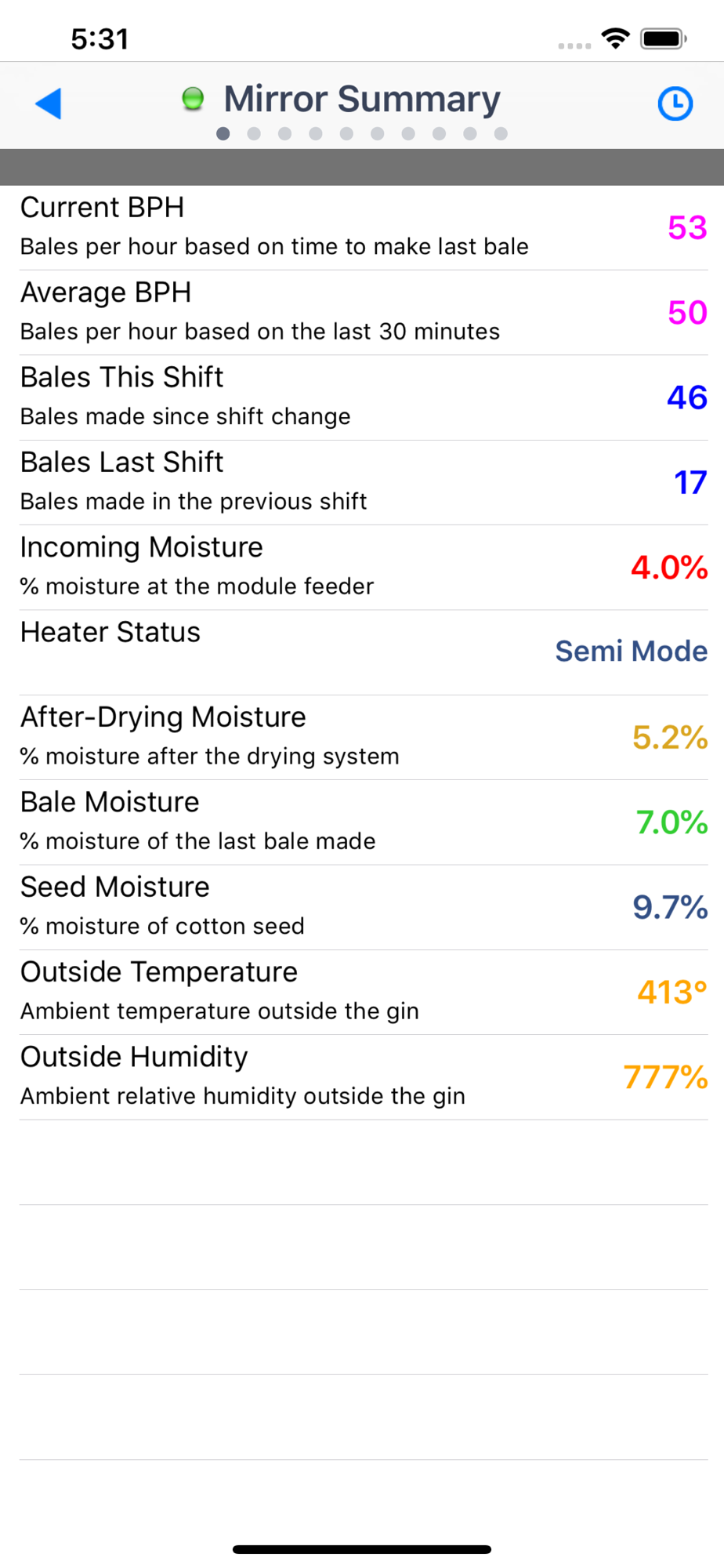The image size is (724, 1568).
Task: Select the second page indicator dot
Action: tap(254, 134)
